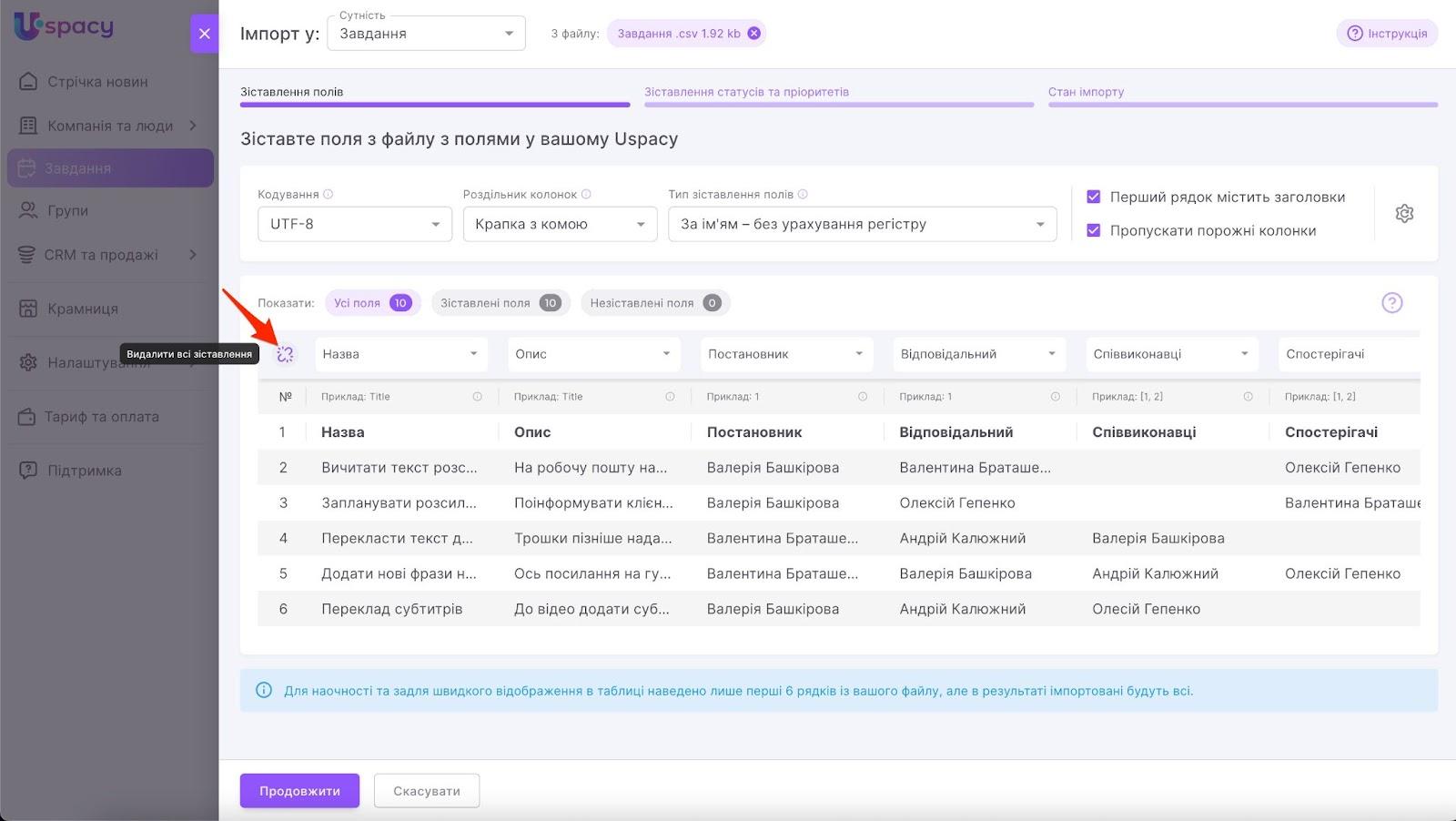Click the purple close panel X button
Image resolution: width=1456 pixels, height=821 pixels.
point(204,34)
